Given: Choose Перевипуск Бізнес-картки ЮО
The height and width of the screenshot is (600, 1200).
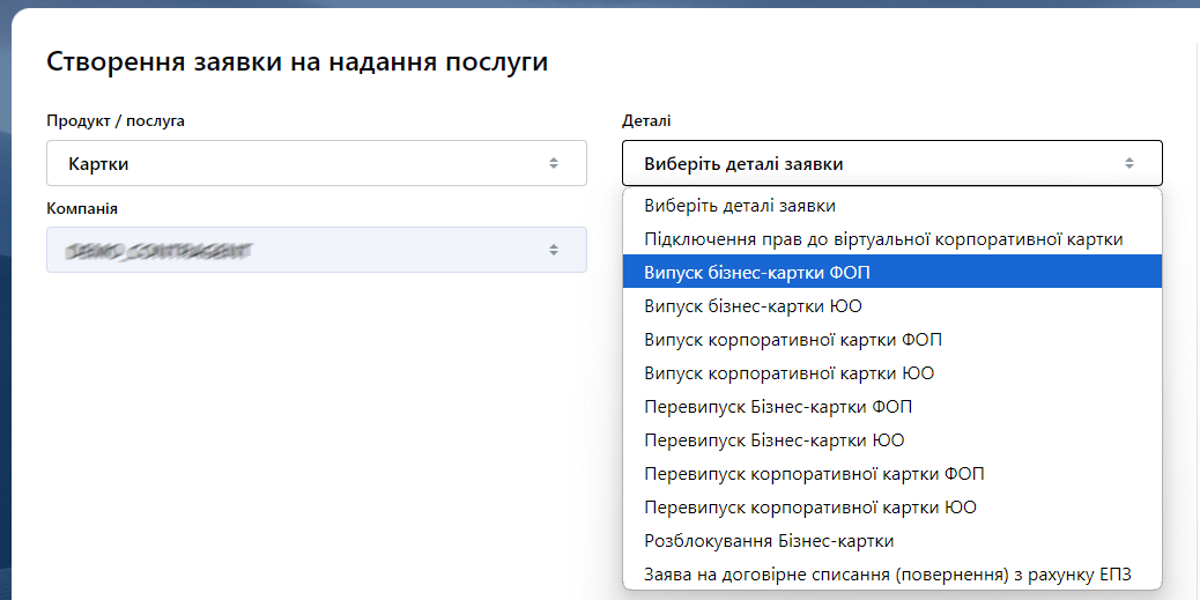Looking at the screenshot, I should point(892,440).
